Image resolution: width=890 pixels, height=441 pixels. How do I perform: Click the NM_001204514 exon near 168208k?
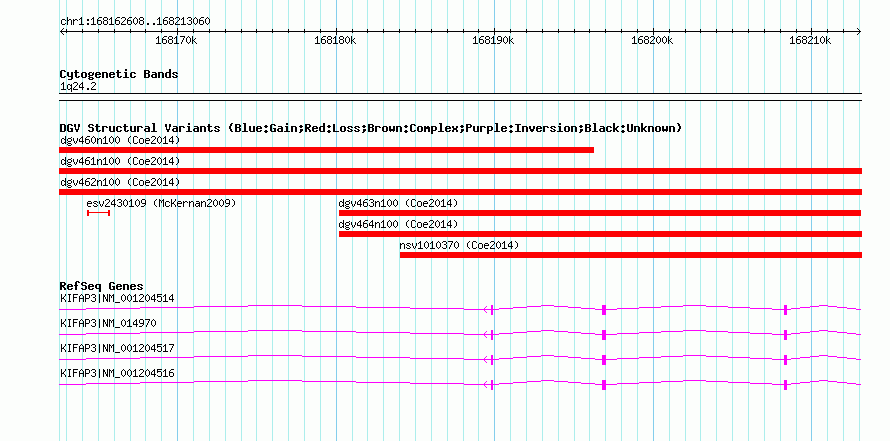pyautogui.click(x=786, y=309)
